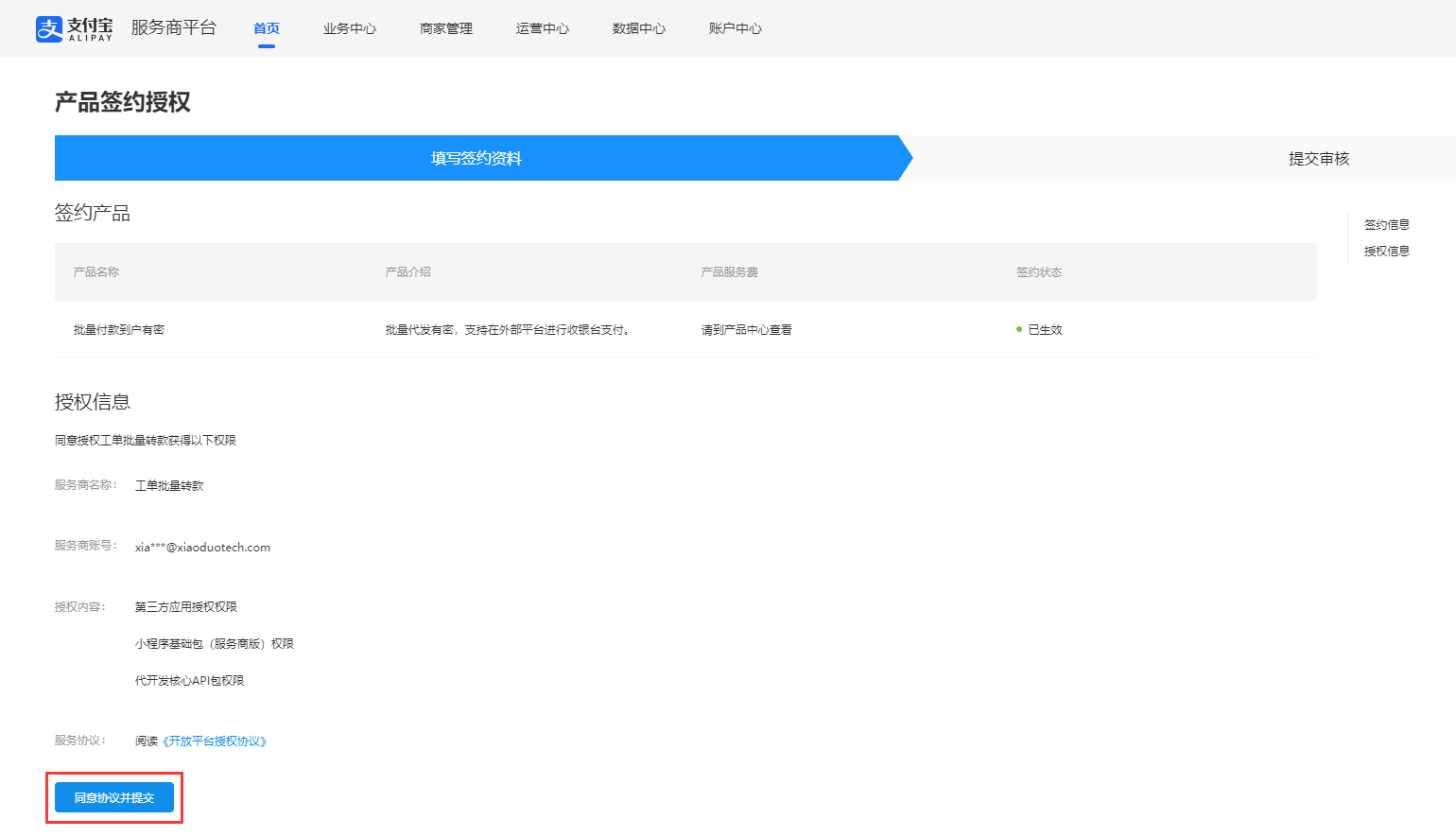Click the 产品介绍 column header
Viewport: 1456px width, 837px height.
[408, 271]
